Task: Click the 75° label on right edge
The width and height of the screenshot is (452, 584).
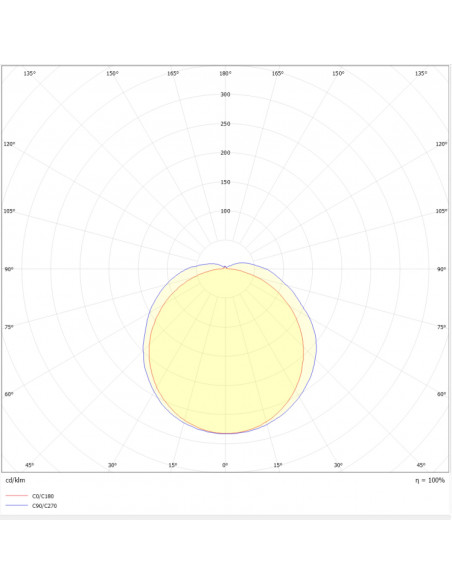Action: click(x=441, y=327)
